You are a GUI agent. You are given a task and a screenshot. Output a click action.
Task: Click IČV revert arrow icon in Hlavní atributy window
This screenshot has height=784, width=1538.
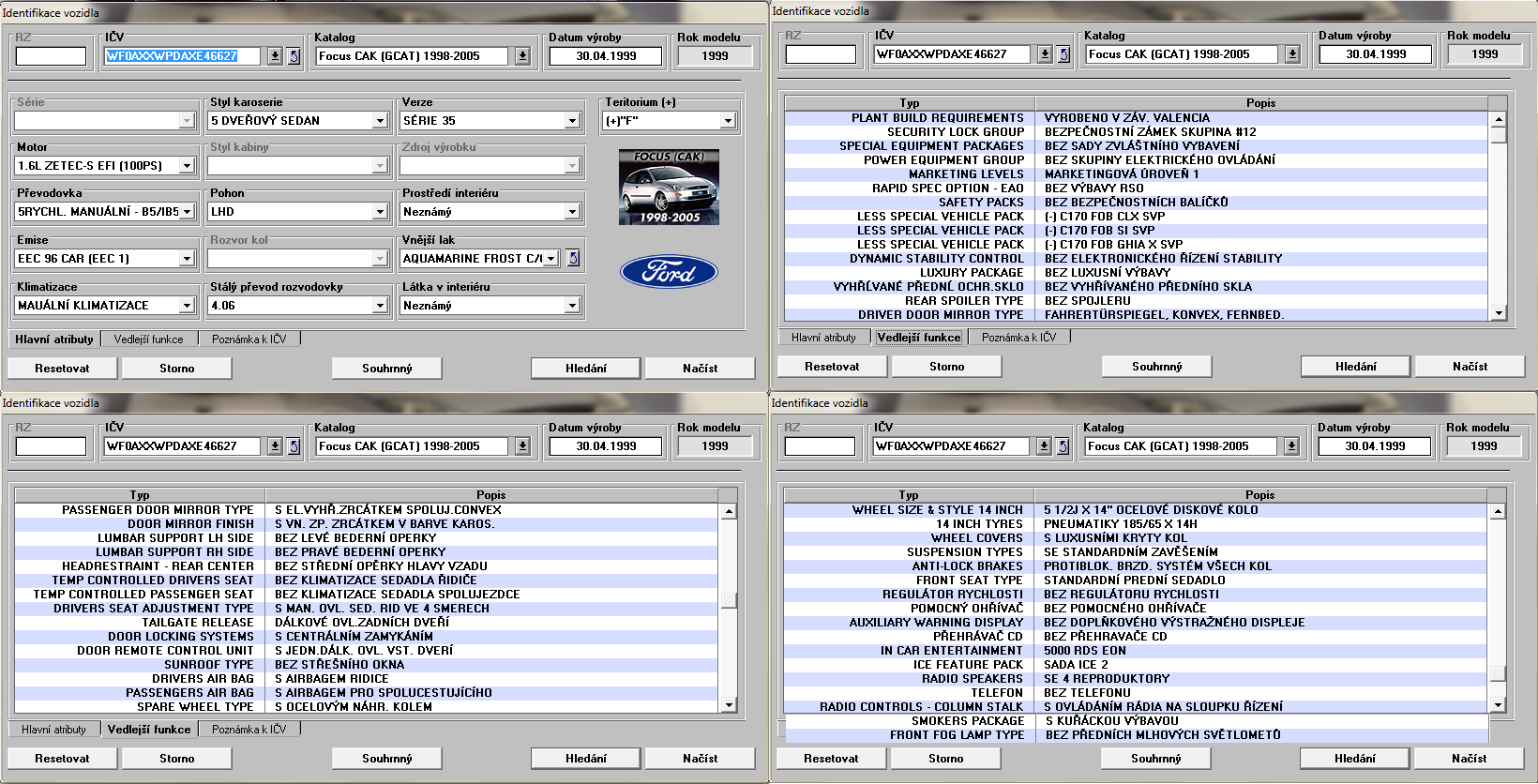[294, 56]
